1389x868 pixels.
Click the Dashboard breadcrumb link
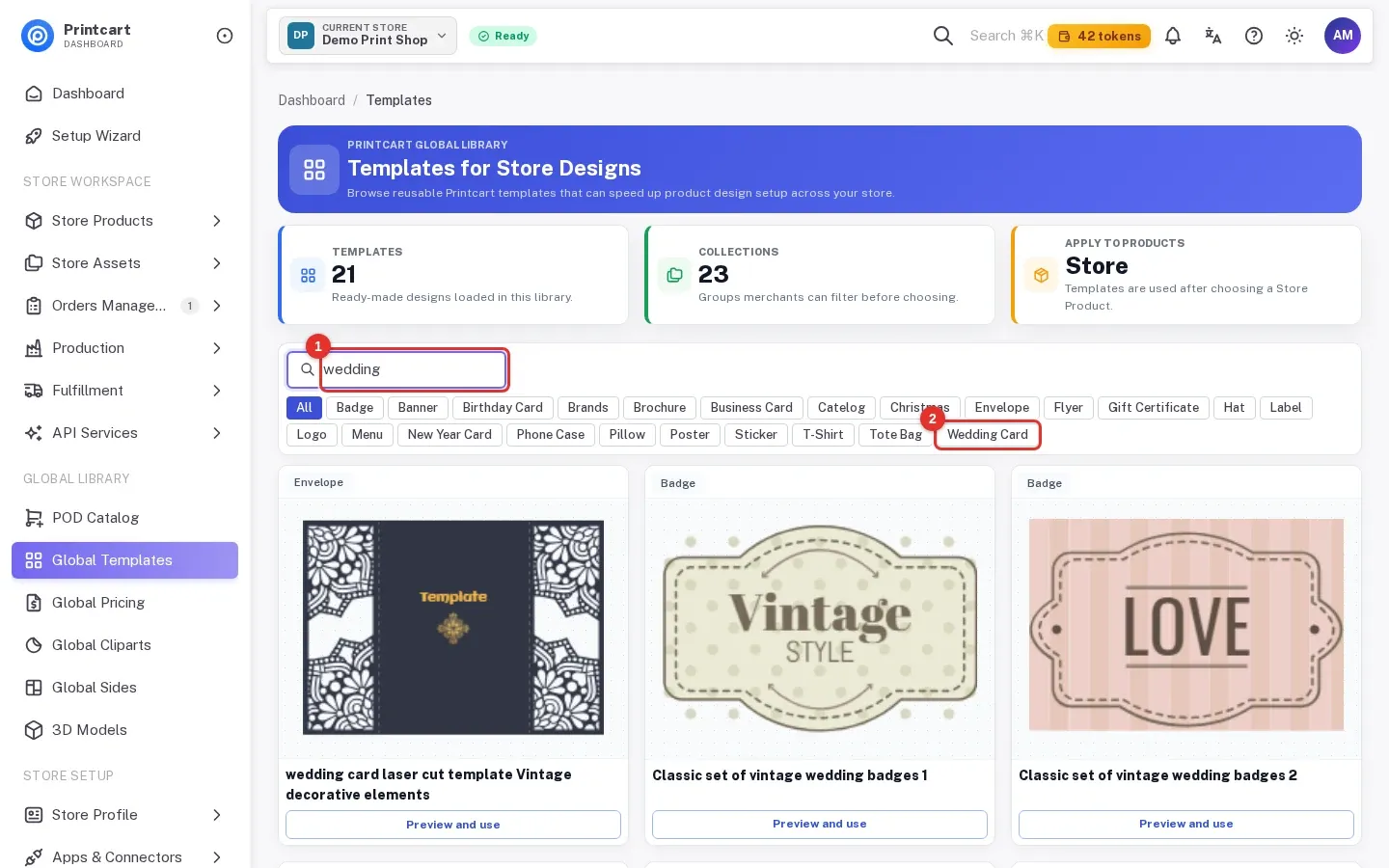click(312, 100)
